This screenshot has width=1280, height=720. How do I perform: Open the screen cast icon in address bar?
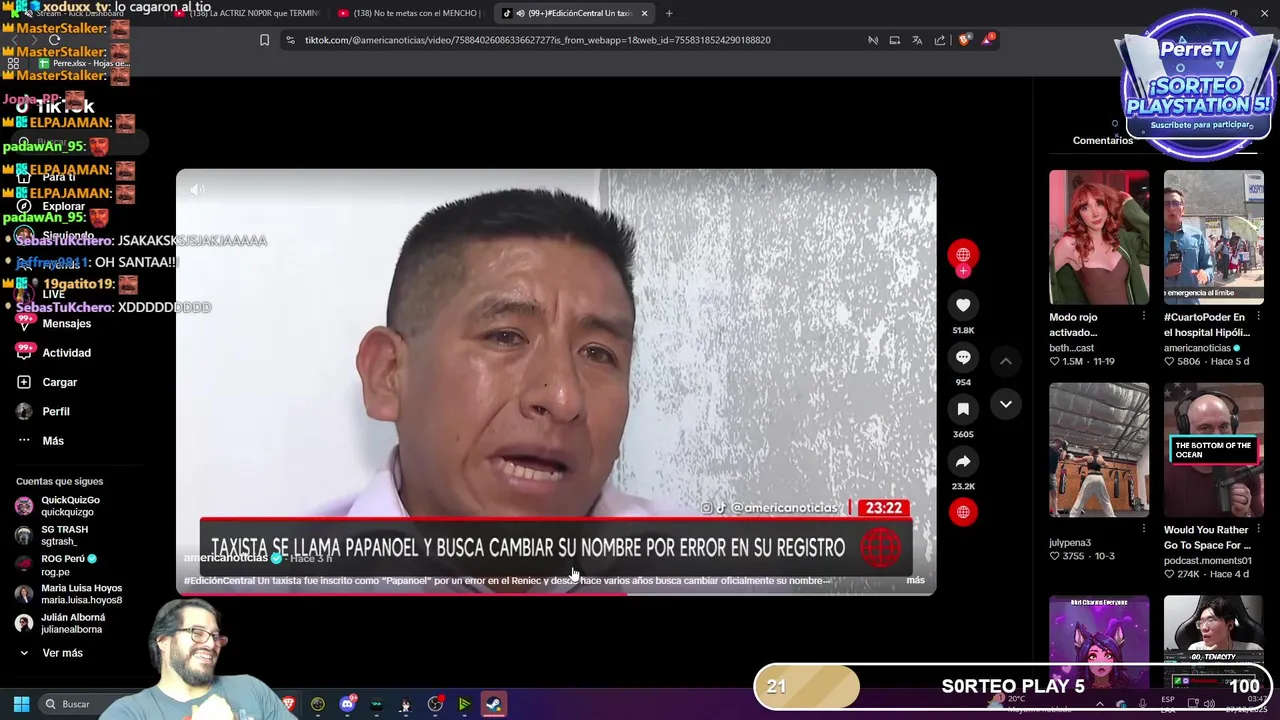coord(895,40)
